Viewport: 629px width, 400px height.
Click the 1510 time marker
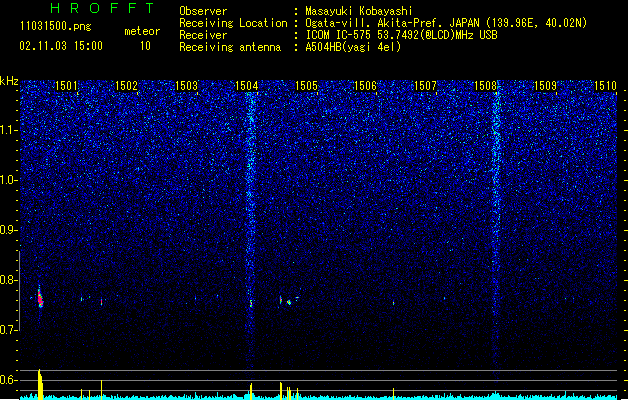point(605,85)
